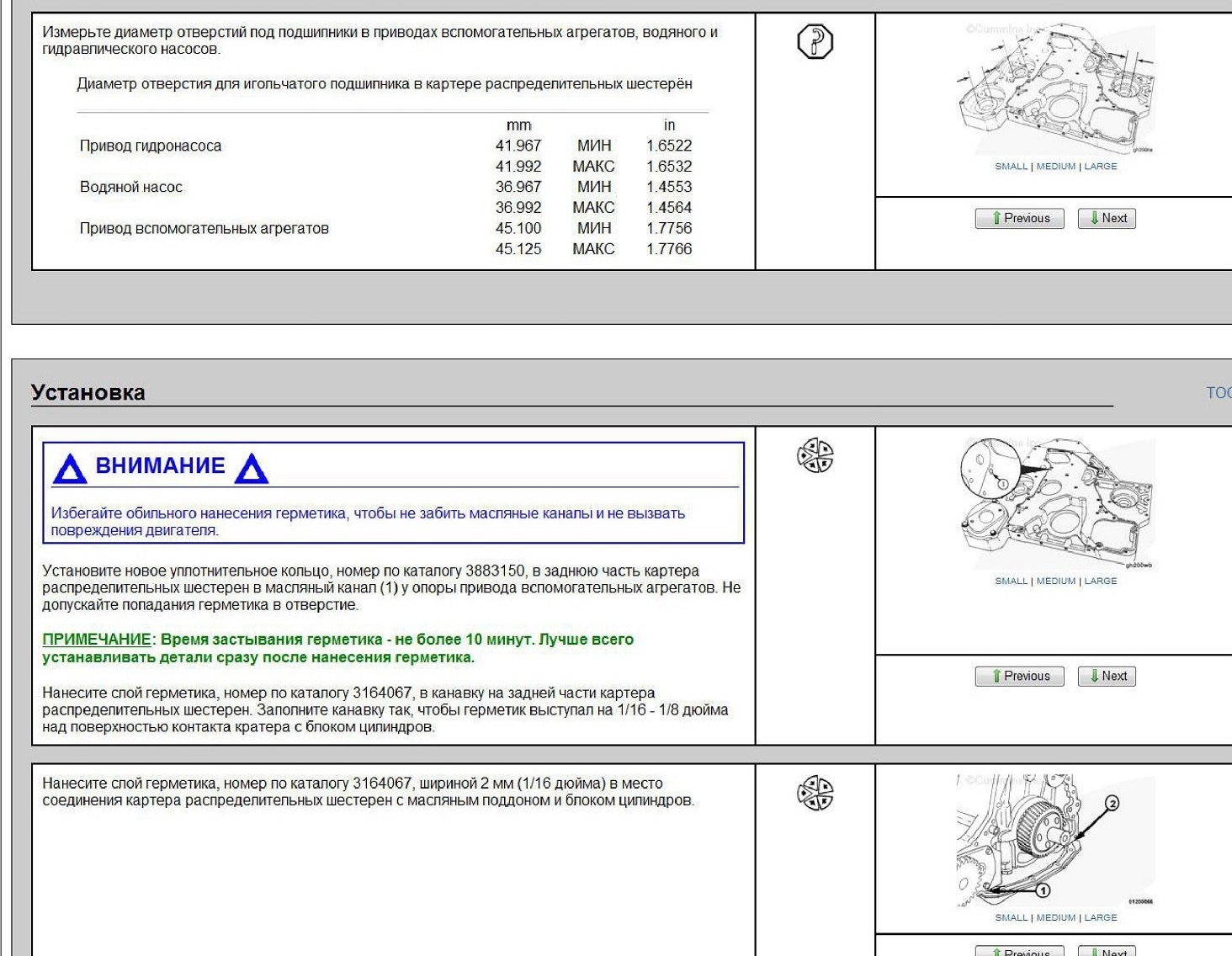Click the Установка section heading
The width and height of the screenshot is (1232, 956).
[x=88, y=392]
